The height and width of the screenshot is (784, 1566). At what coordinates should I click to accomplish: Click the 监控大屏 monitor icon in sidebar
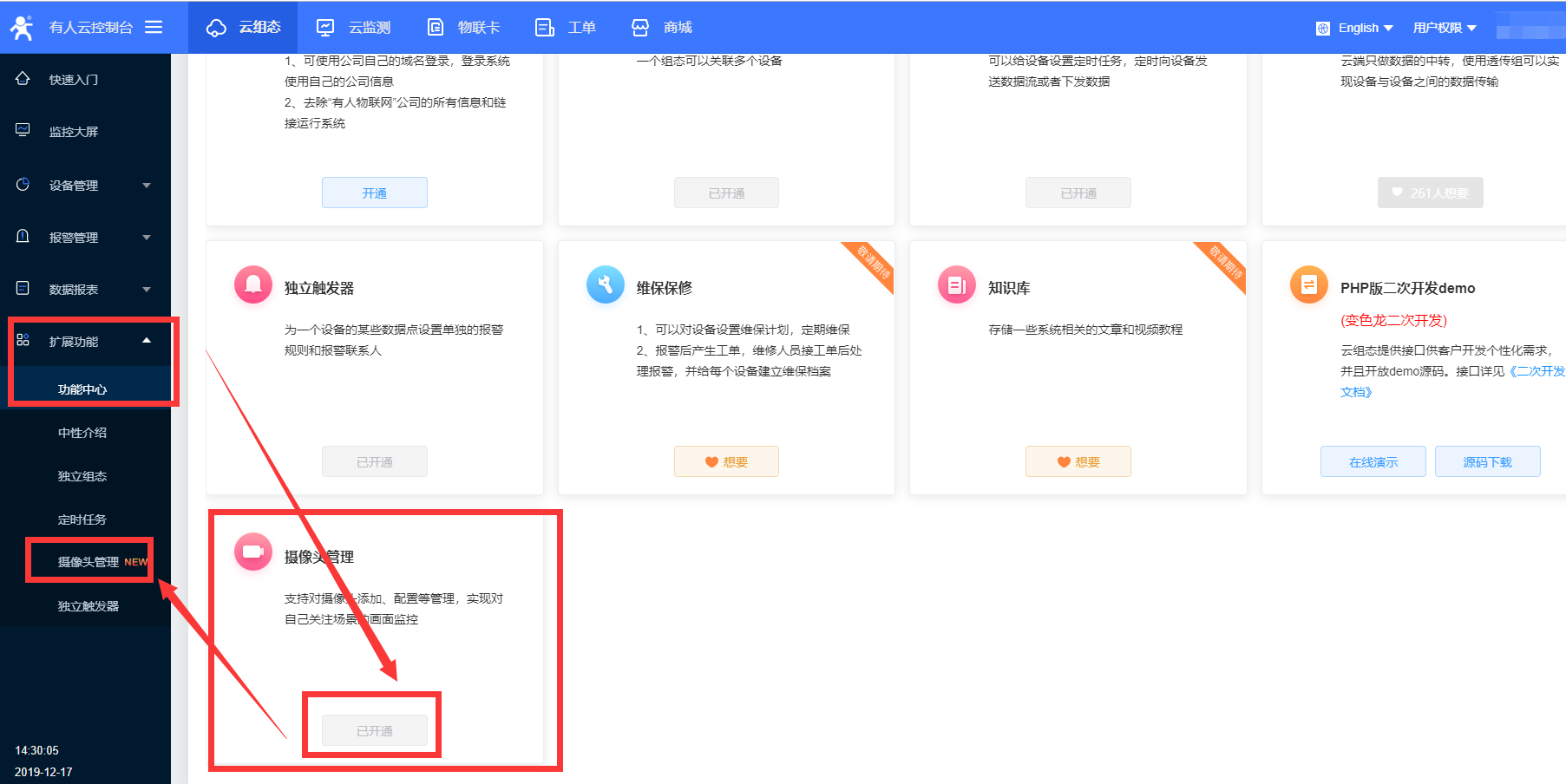point(23,131)
